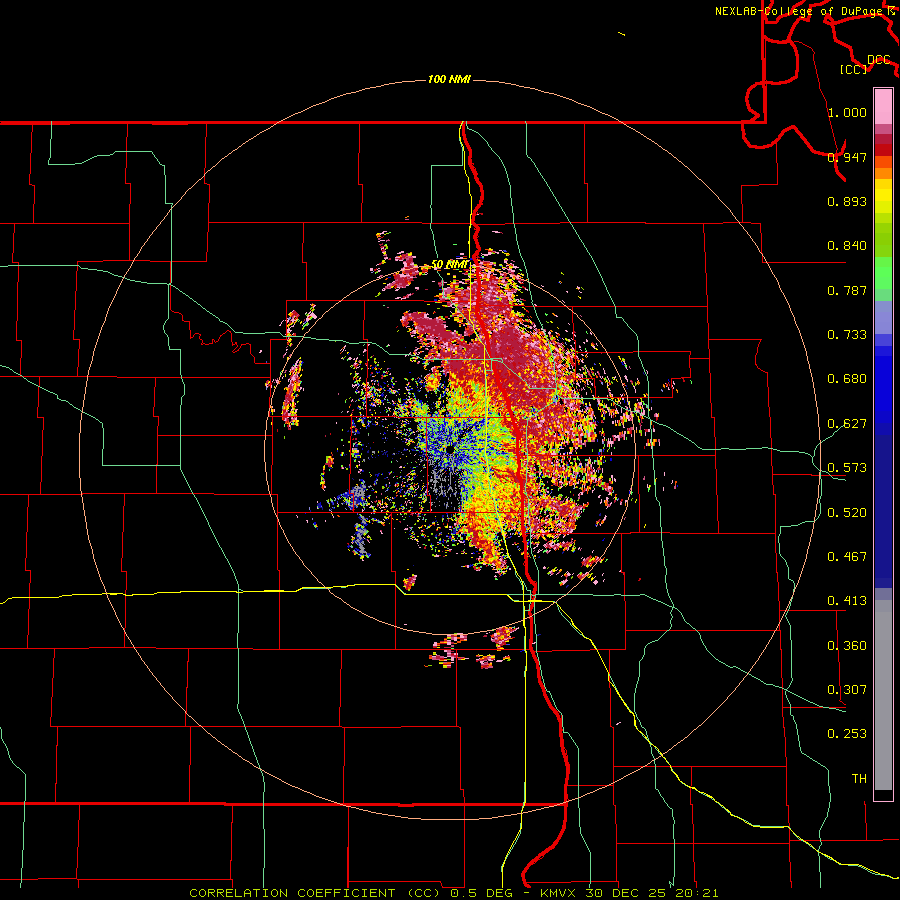Select the 0.467 scale value
900x900 pixels.
click(x=847, y=557)
